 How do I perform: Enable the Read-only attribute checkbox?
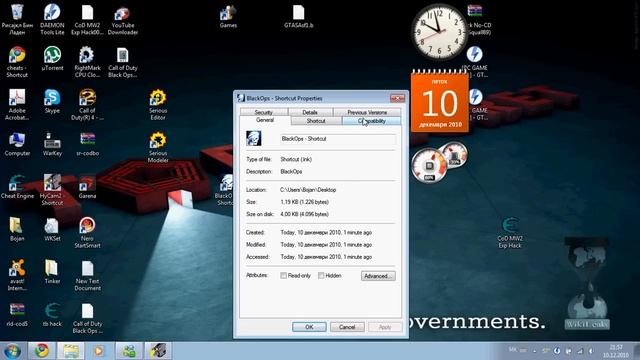tap(283, 276)
